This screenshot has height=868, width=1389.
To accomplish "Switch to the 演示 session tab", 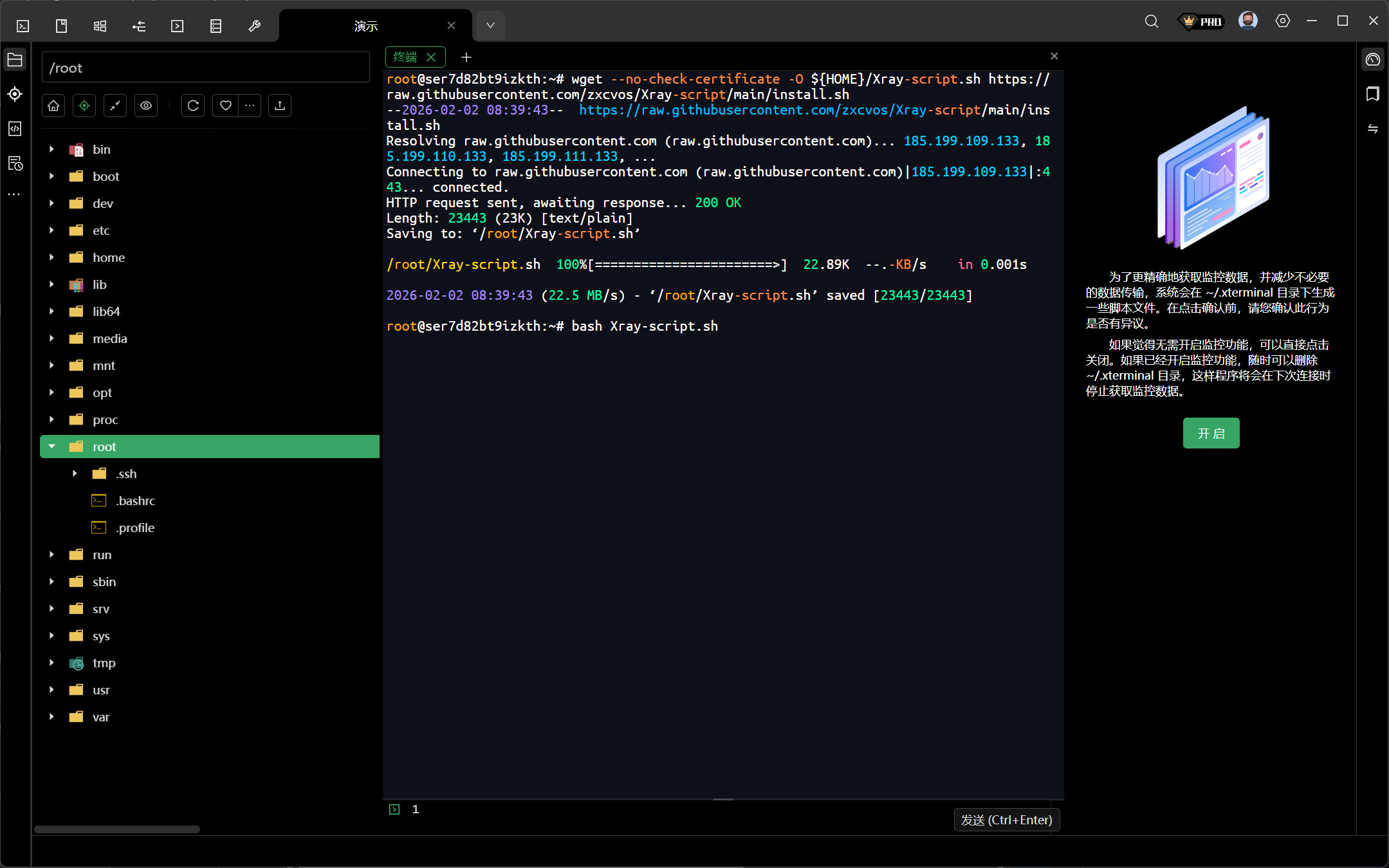I will pos(365,26).
